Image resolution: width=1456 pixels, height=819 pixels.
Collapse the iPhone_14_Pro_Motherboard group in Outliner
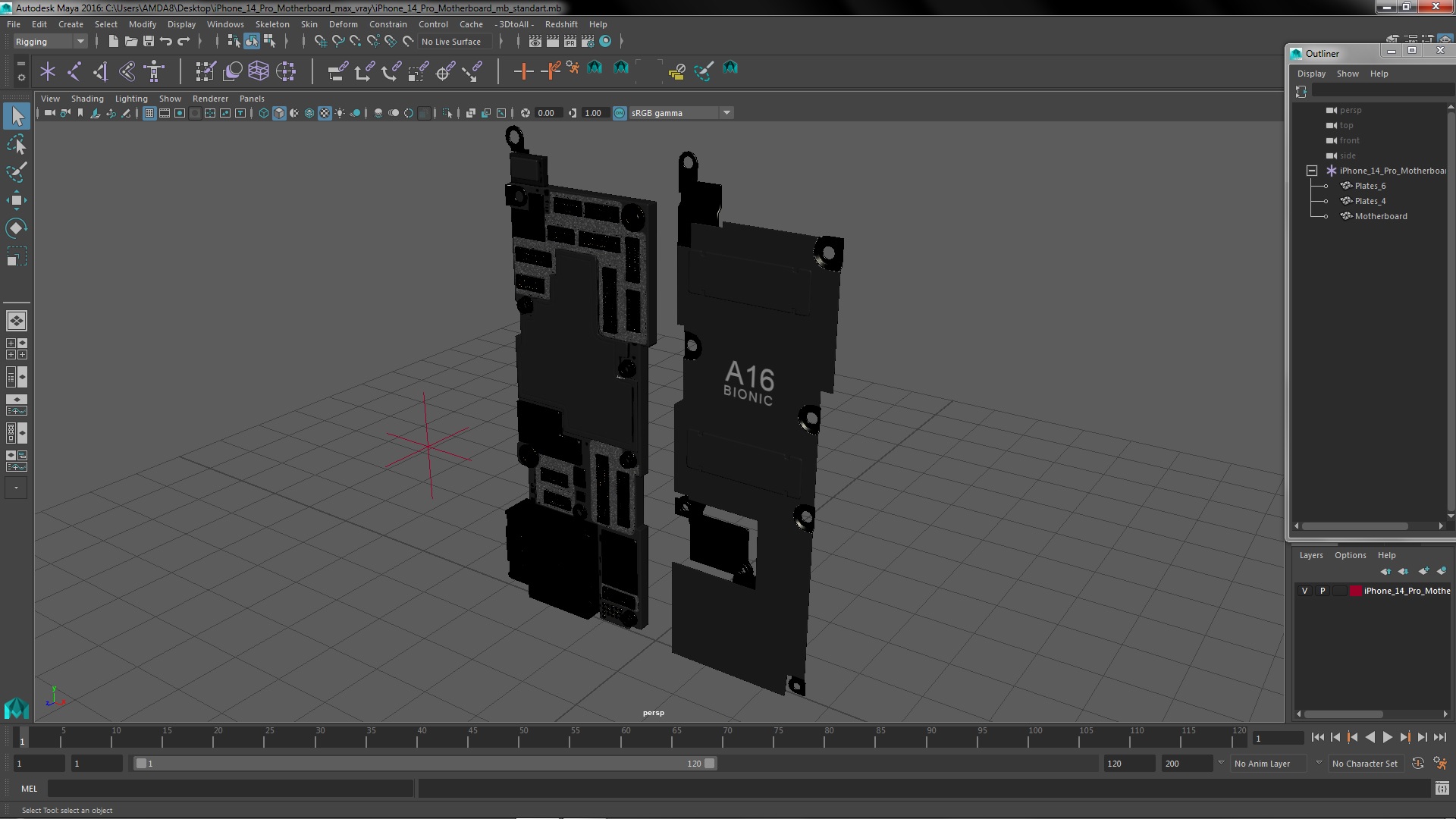1312,171
